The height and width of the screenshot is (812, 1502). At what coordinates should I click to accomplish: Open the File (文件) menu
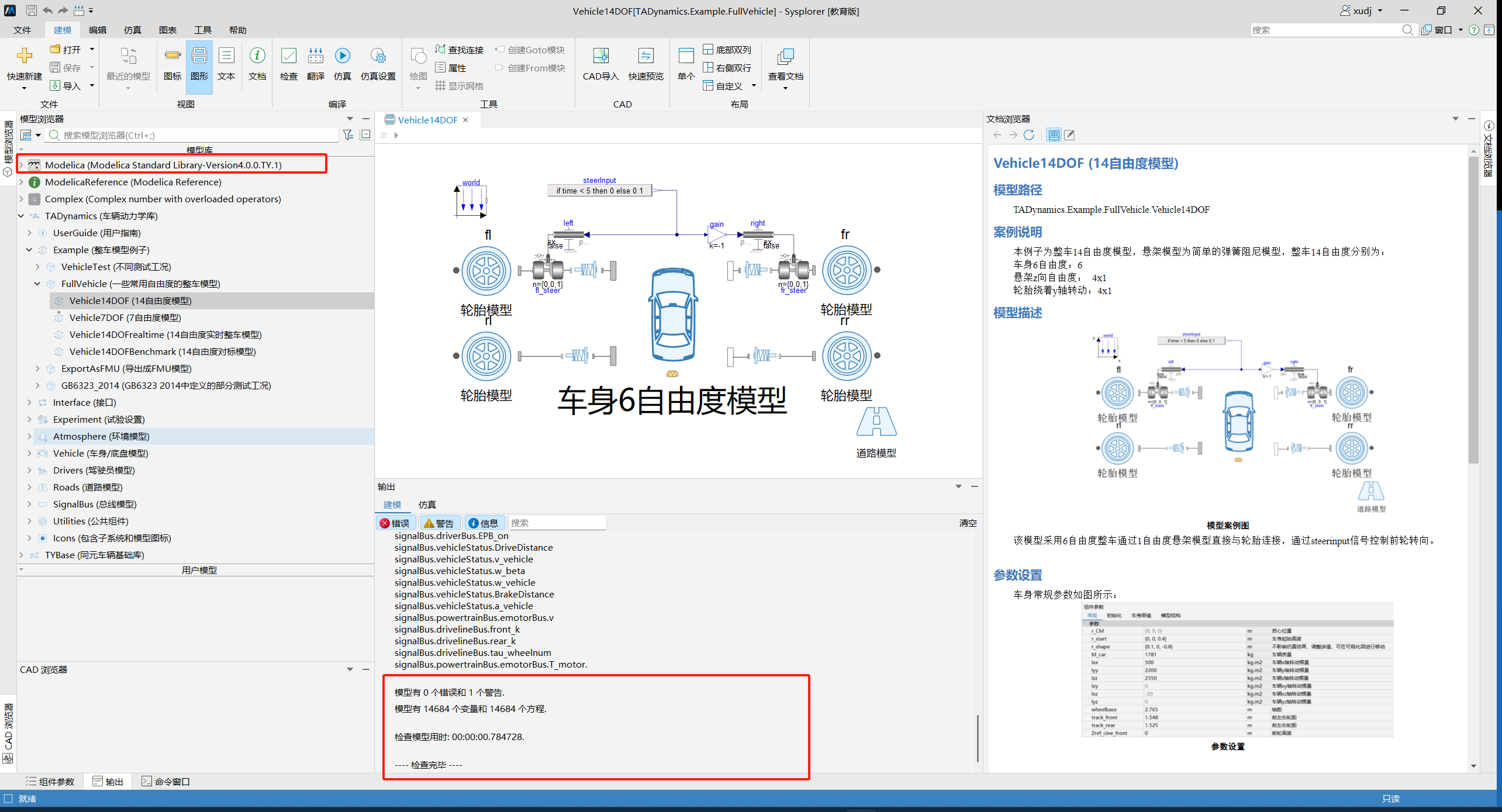click(22, 30)
